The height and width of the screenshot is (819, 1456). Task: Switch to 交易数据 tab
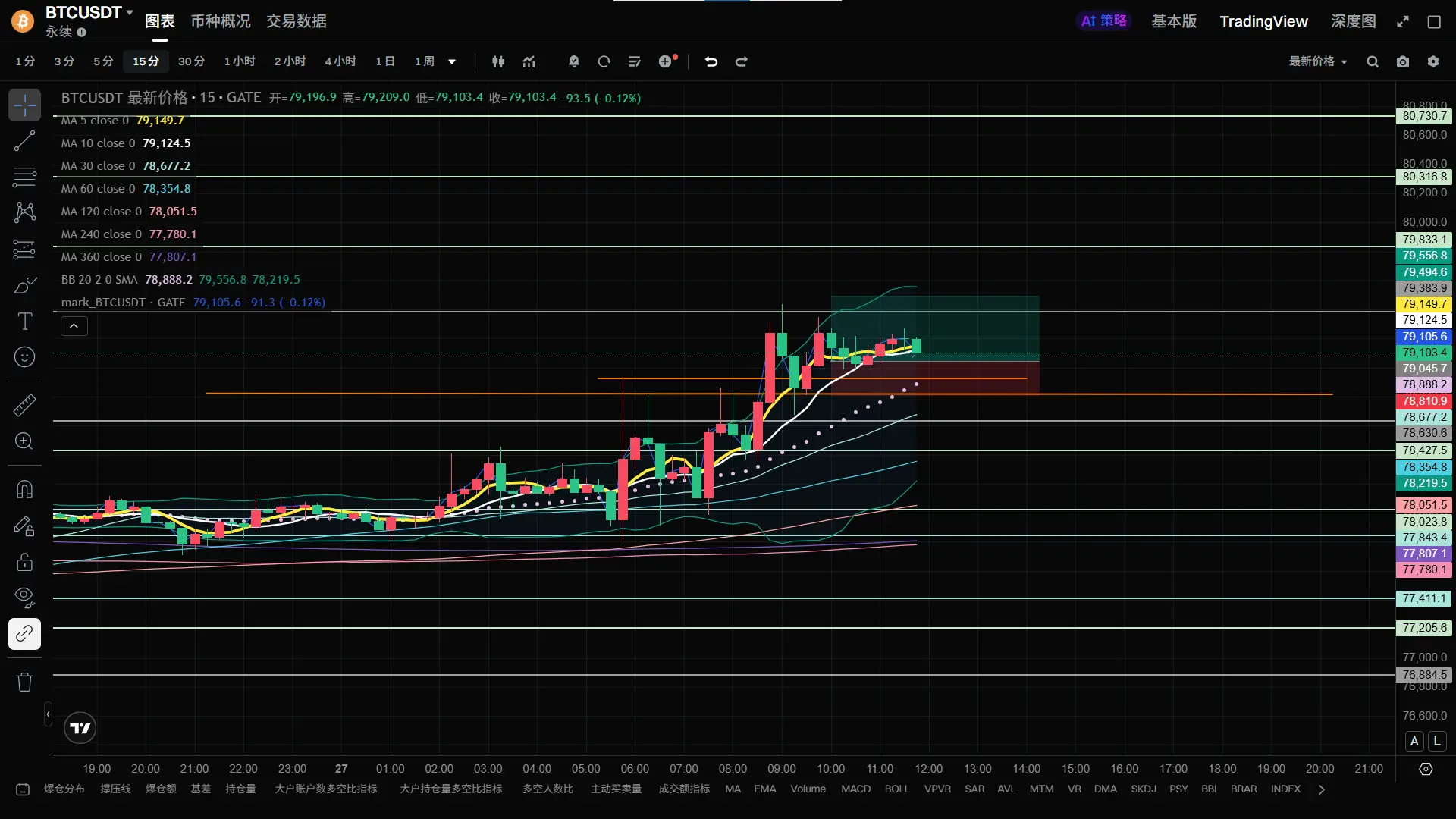tap(296, 21)
